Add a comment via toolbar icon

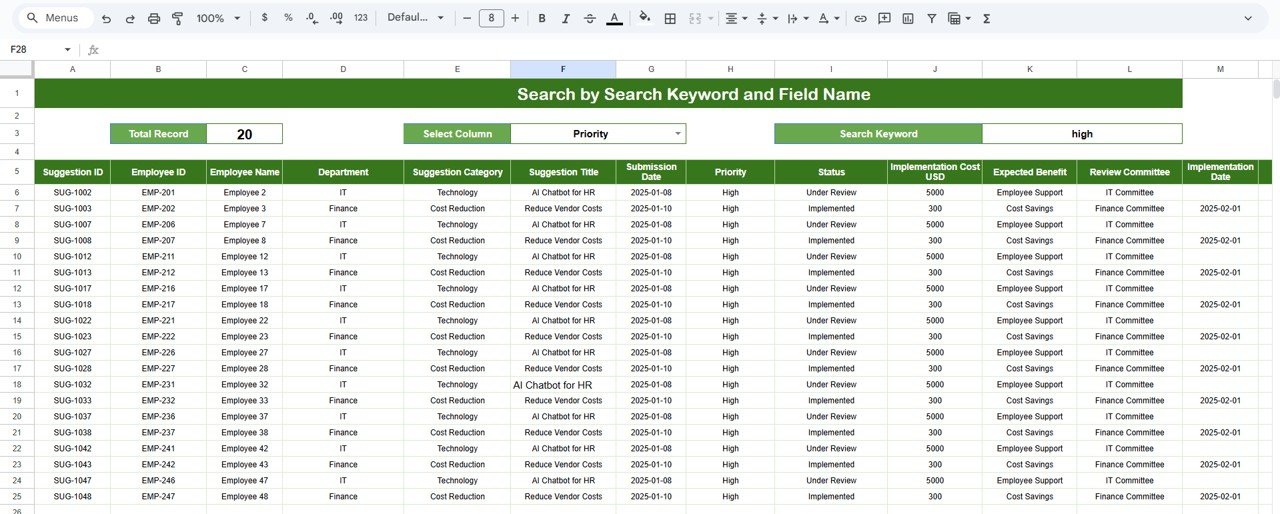(x=884, y=18)
